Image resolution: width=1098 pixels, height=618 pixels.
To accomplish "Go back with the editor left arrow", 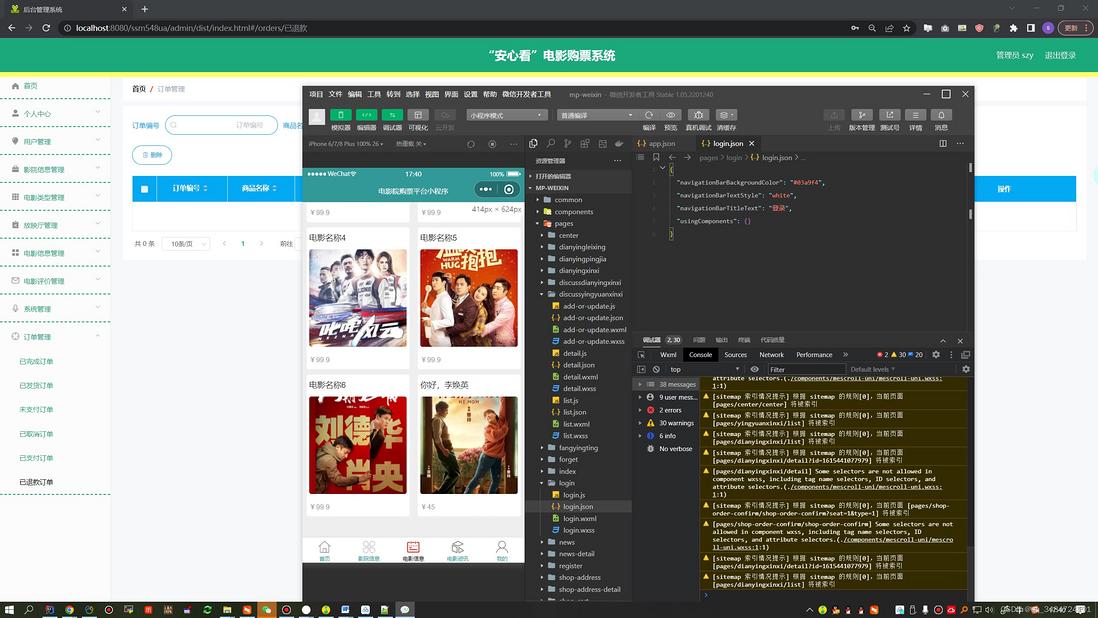I will tap(672, 157).
